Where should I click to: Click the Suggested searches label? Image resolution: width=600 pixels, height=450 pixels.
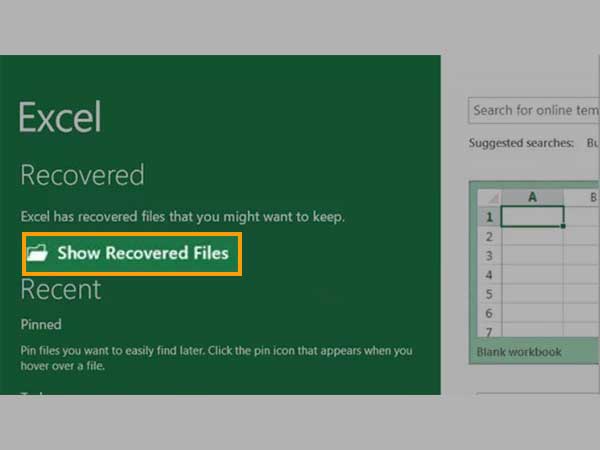coord(521,143)
